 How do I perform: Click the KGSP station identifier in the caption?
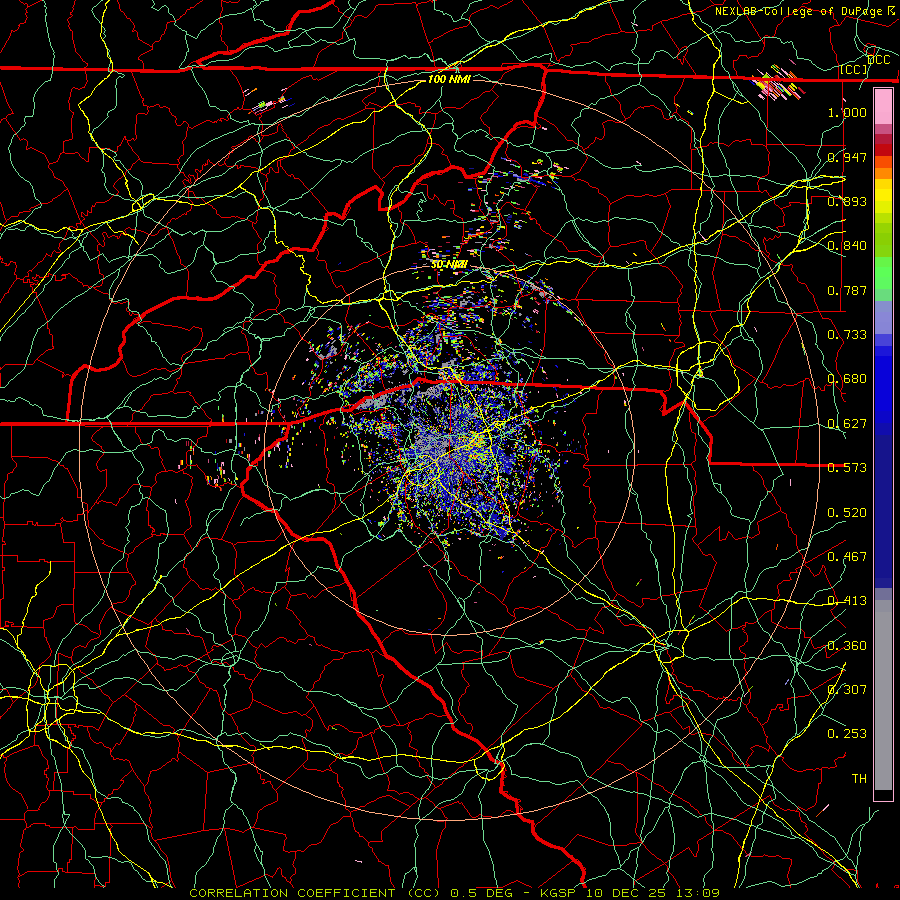(557, 893)
